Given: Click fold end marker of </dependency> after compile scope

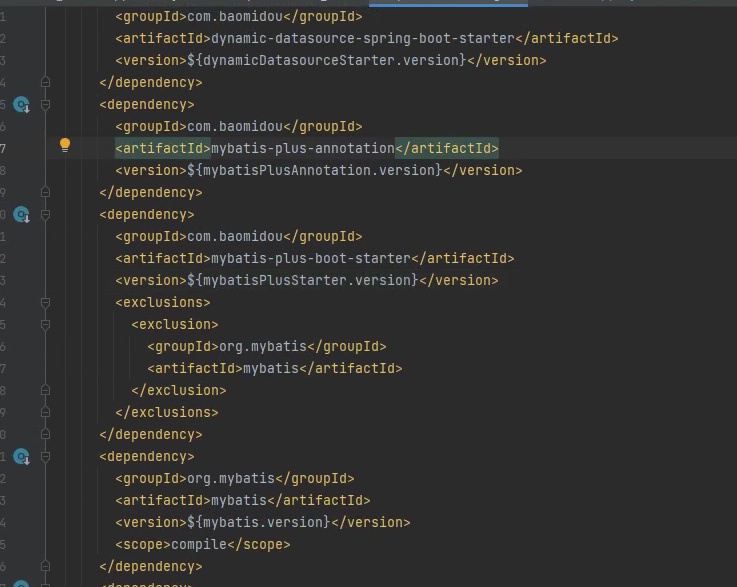Looking at the screenshot, I should (x=46, y=566).
